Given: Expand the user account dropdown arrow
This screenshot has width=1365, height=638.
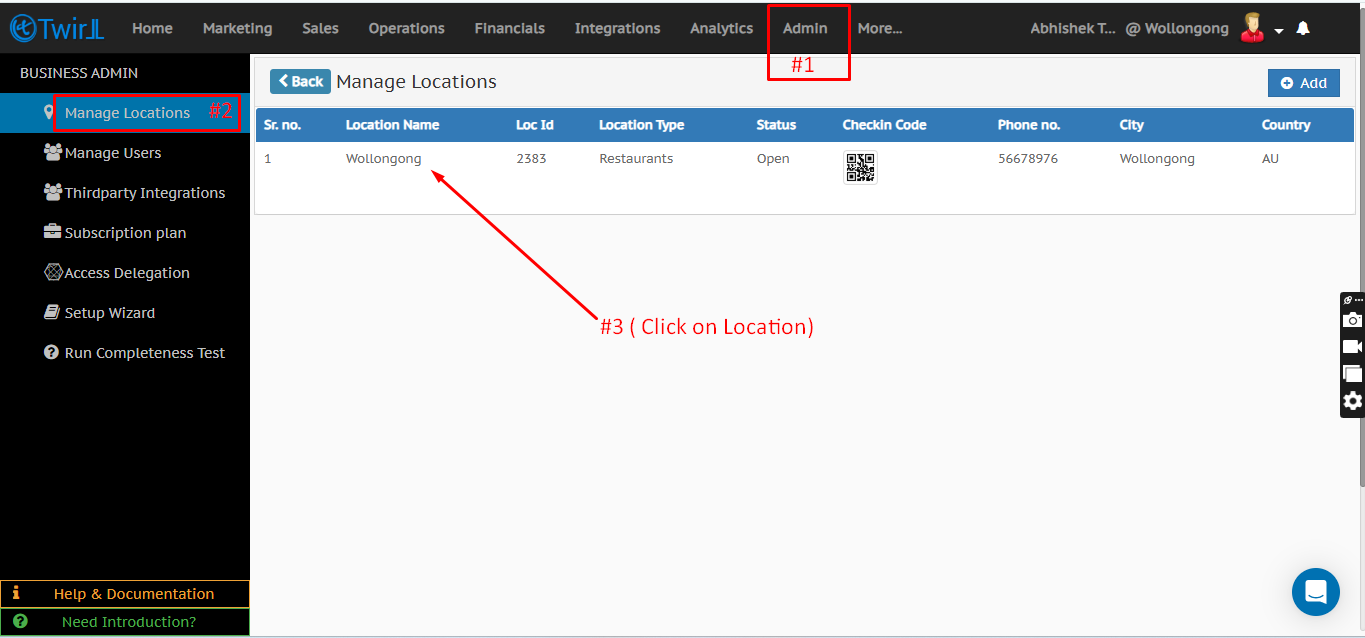Looking at the screenshot, I should (1279, 31).
